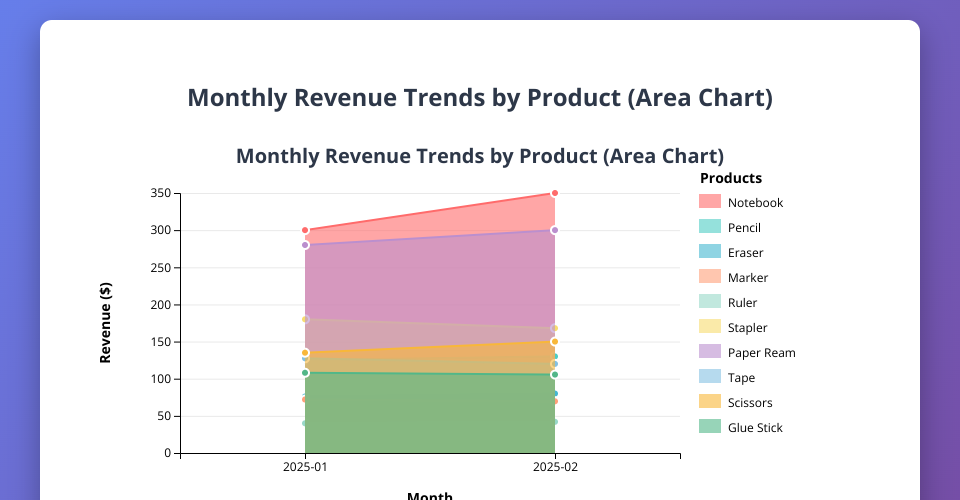Select the Scissors data point at 2025-02
This screenshot has width=960, height=500.
pos(555,342)
